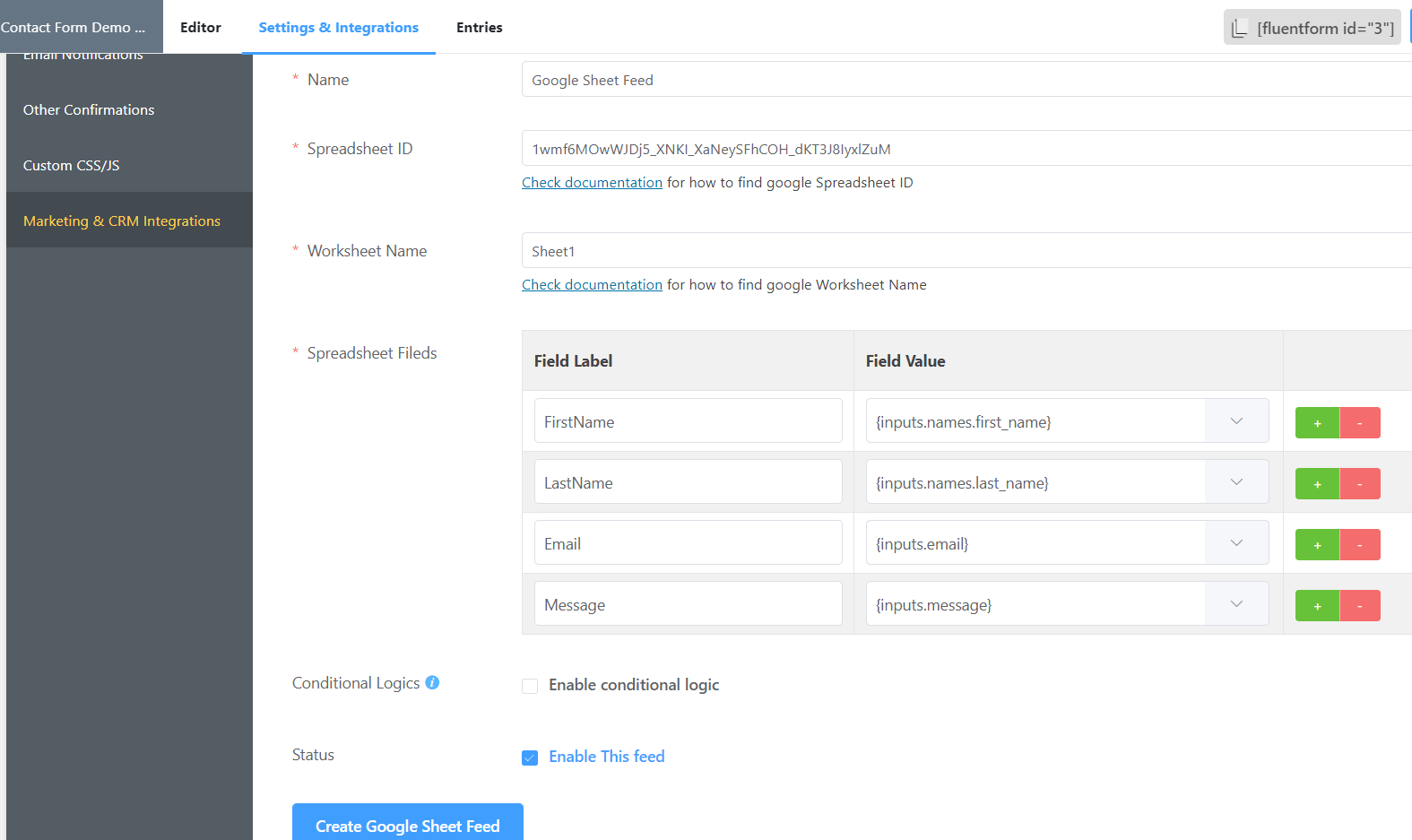The width and height of the screenshot is (1412, 840).
Task: Click the shortcode copy icon
Action: (1239, 28)
